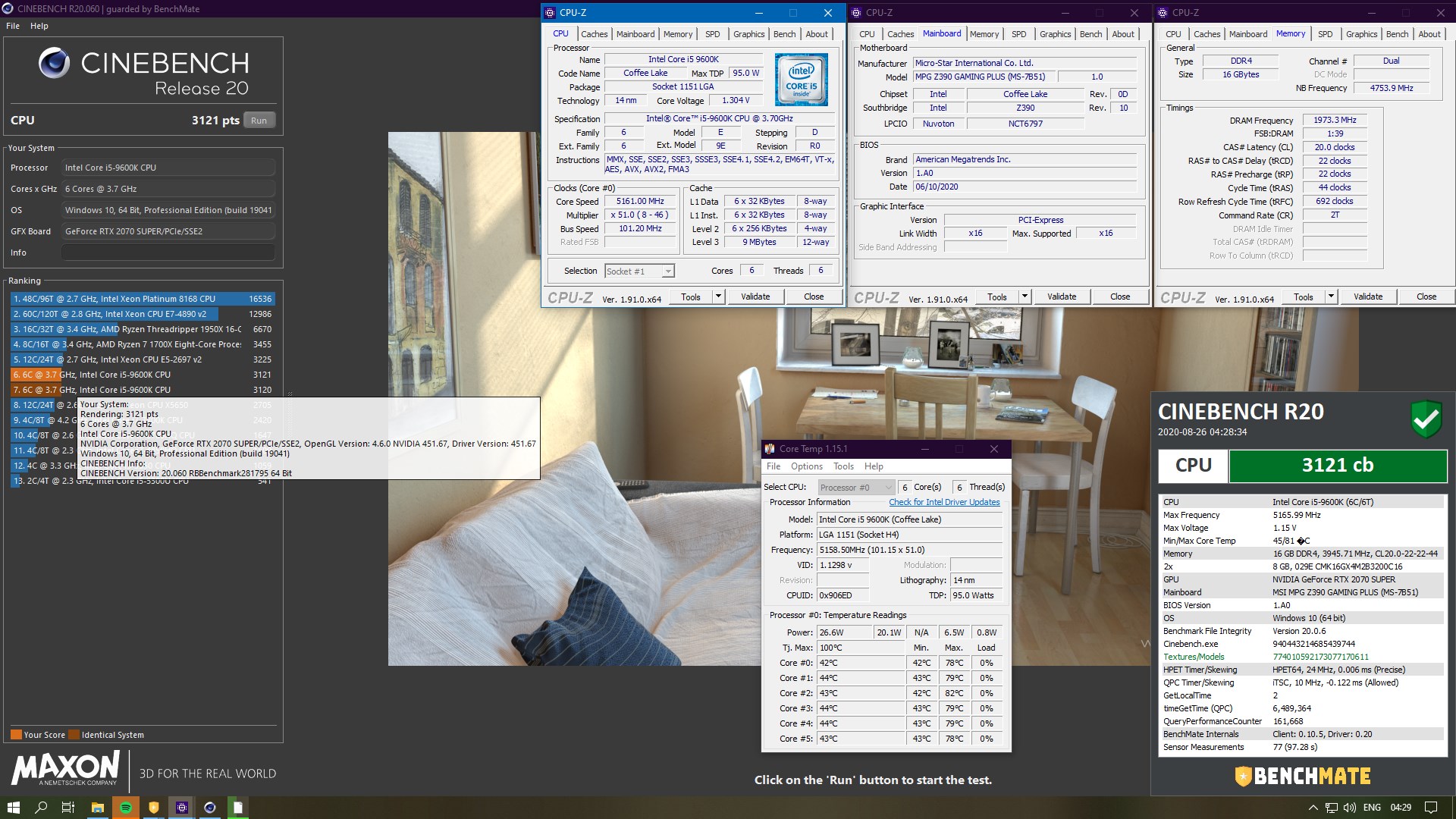The width and height of the screenshot is (1456, 819).
Task: Select ranking row Xeon CPU E7-4890 v2
Action: 142,314
